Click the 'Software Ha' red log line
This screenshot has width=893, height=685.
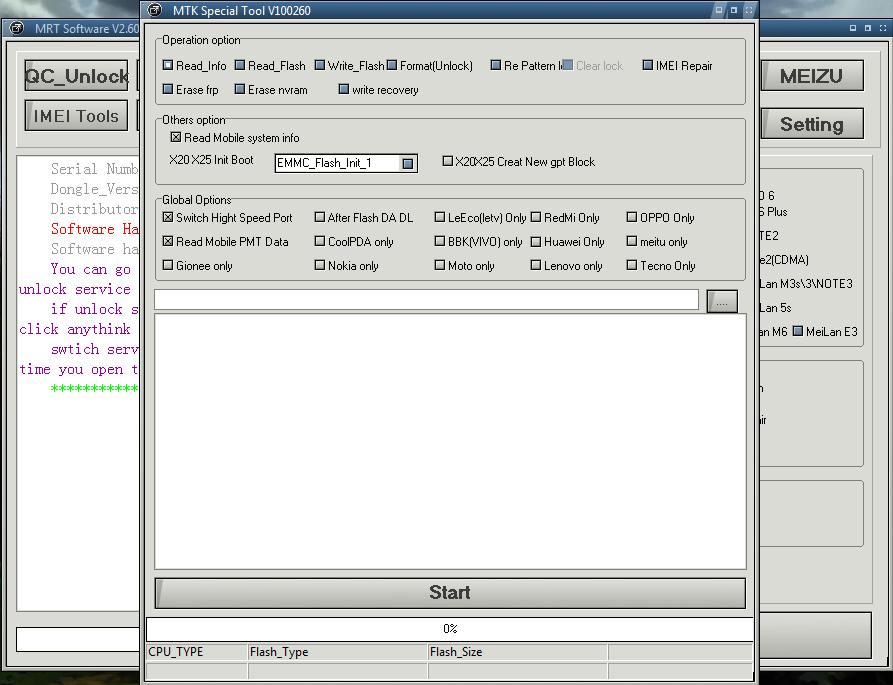coord(95,229)
